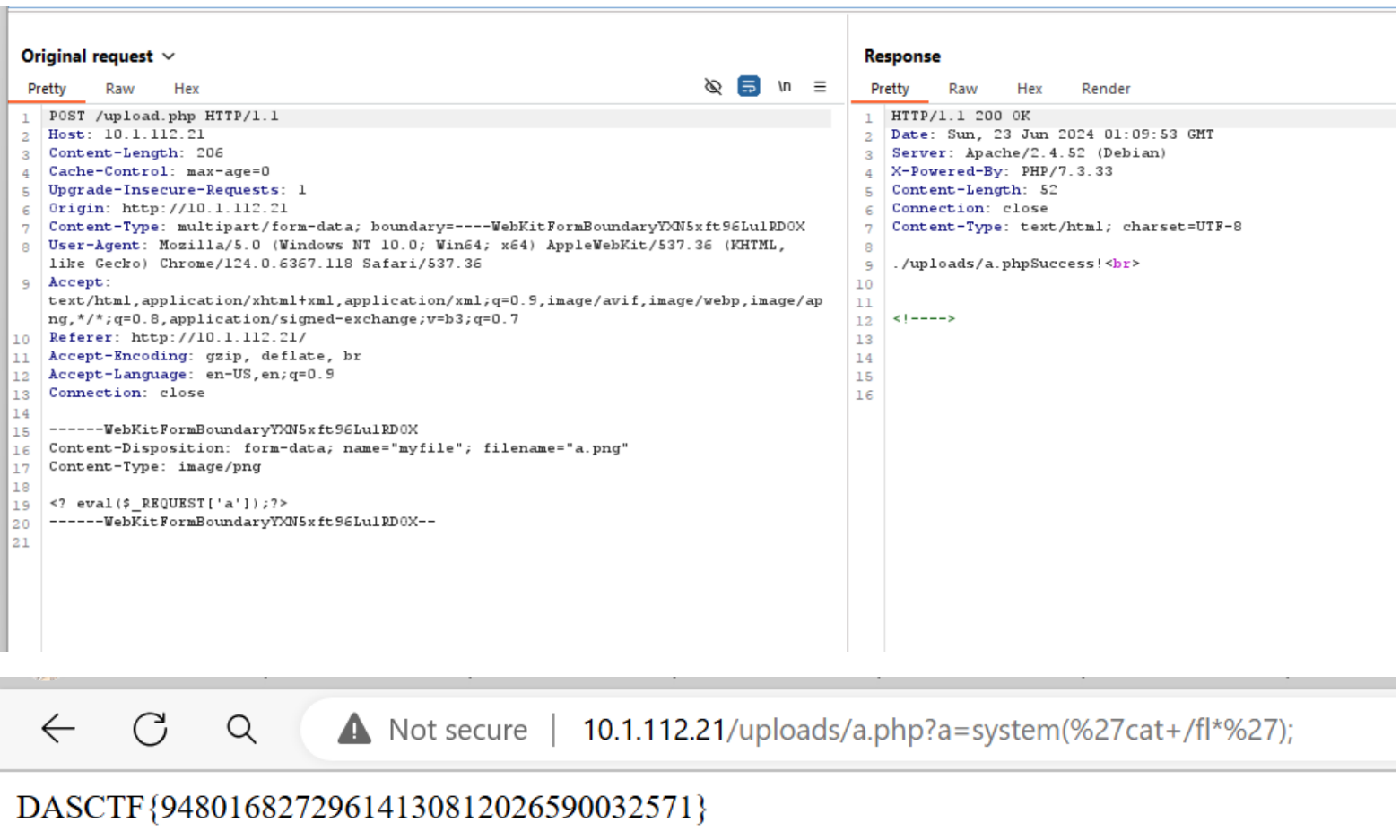Click the Upgrade-Insecure-Requests header line
The image size is (1400, 840).
178,190
